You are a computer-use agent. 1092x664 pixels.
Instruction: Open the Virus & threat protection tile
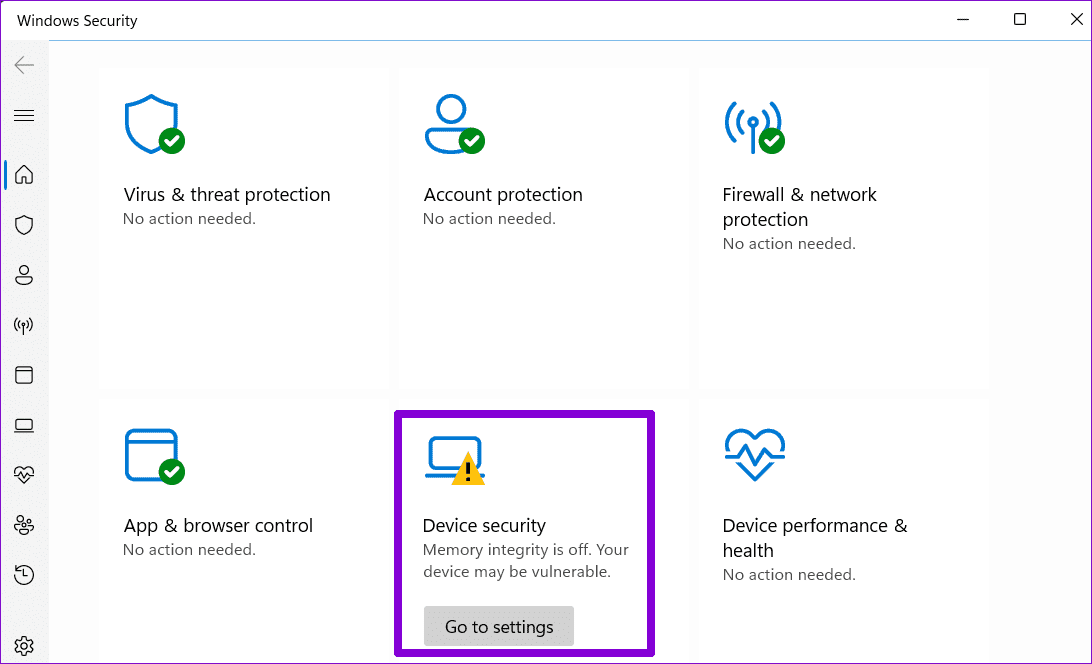[x=227, y=195]
